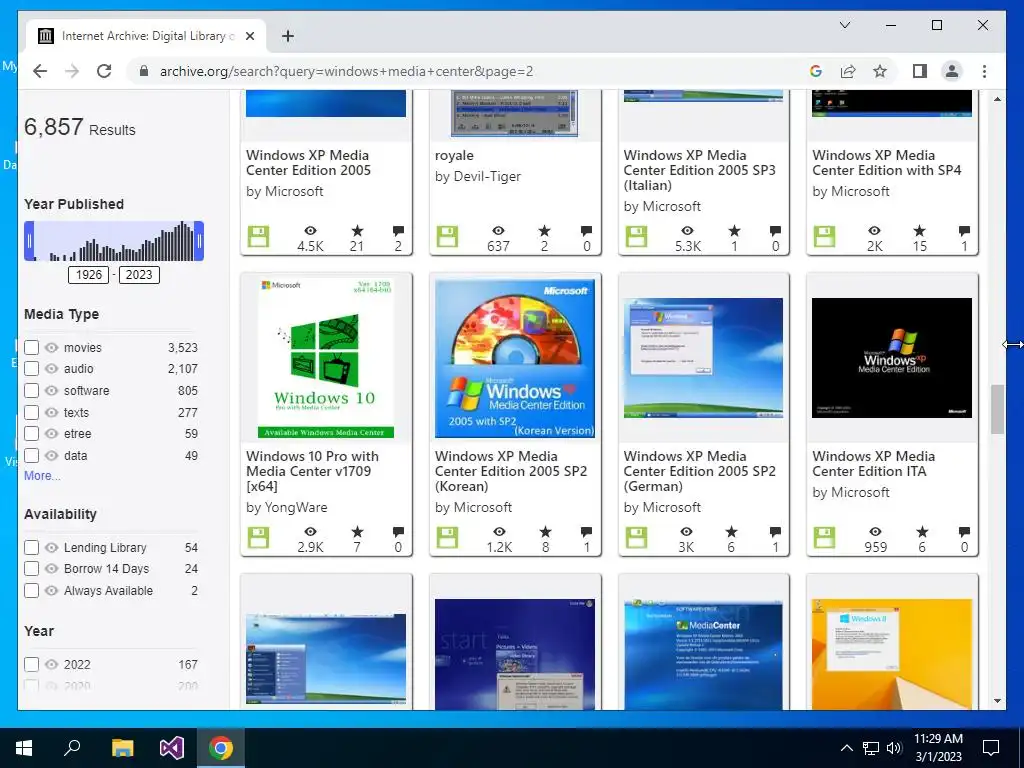
Task: Launch Visual Studio from taskbar
Action: pyautogui.click(x=172, y=748)
